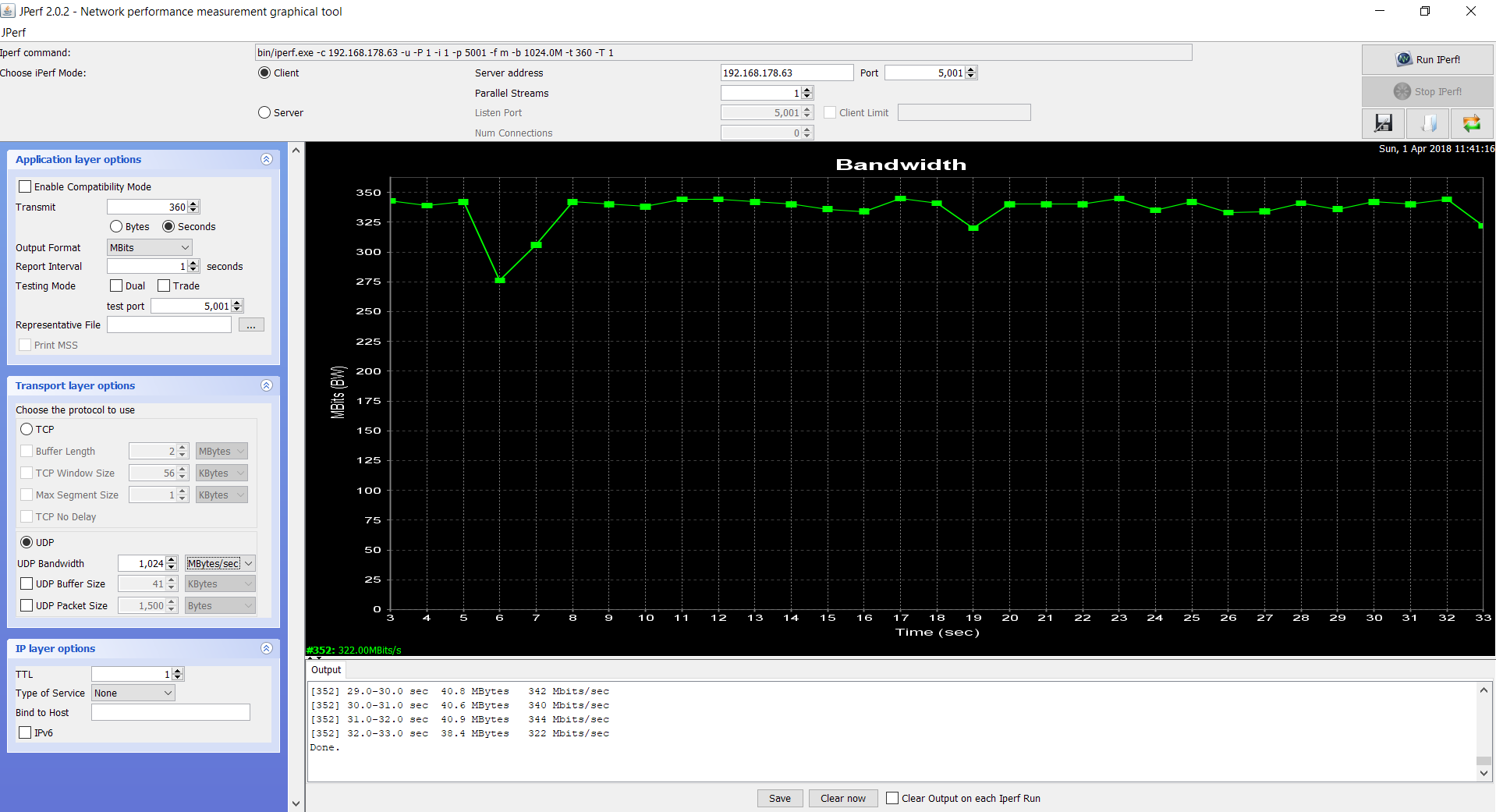
Task: Click the Representative File text field
Action: [169, 324]
